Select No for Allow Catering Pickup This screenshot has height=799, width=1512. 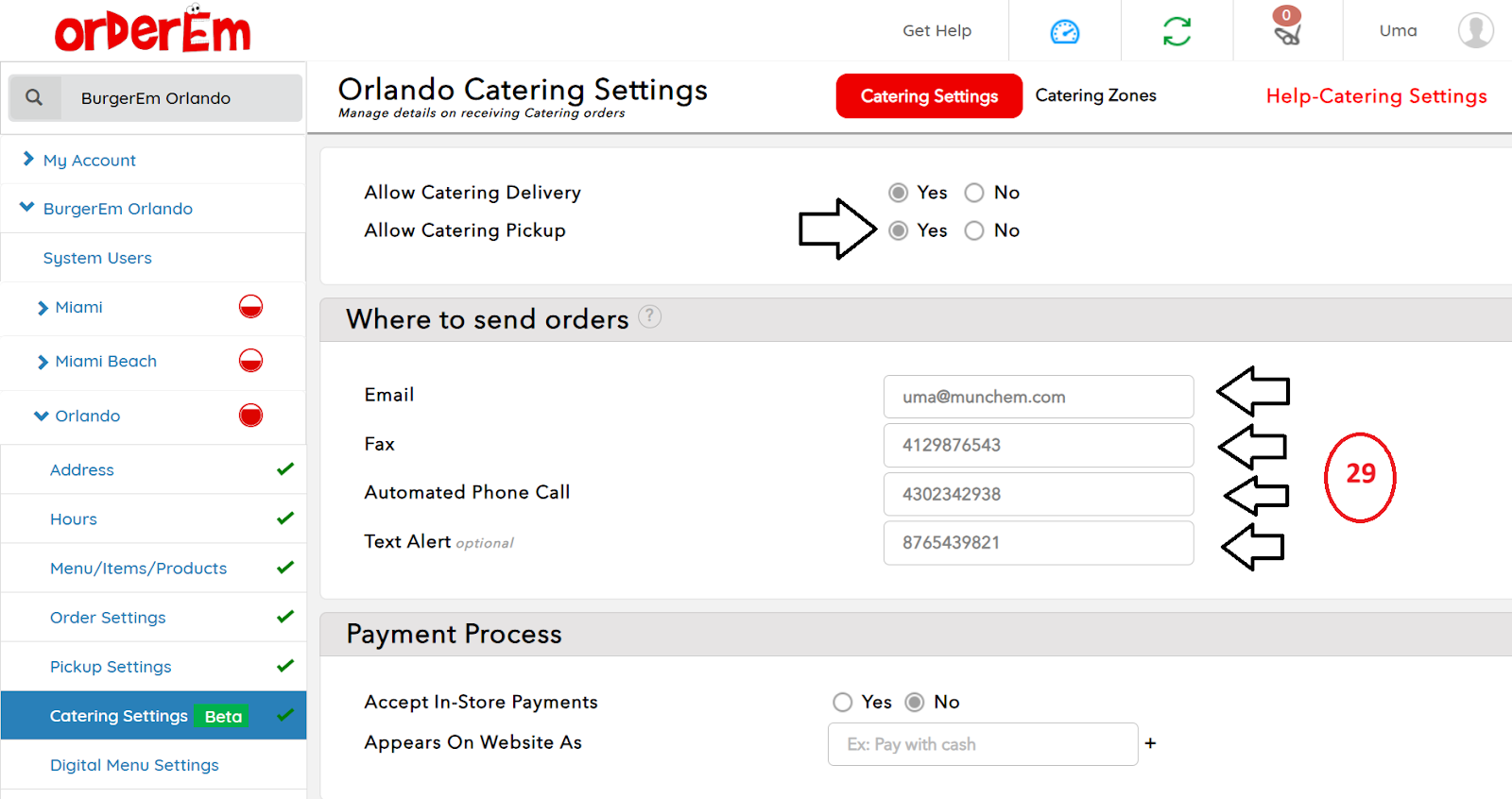tap(974, 230)
